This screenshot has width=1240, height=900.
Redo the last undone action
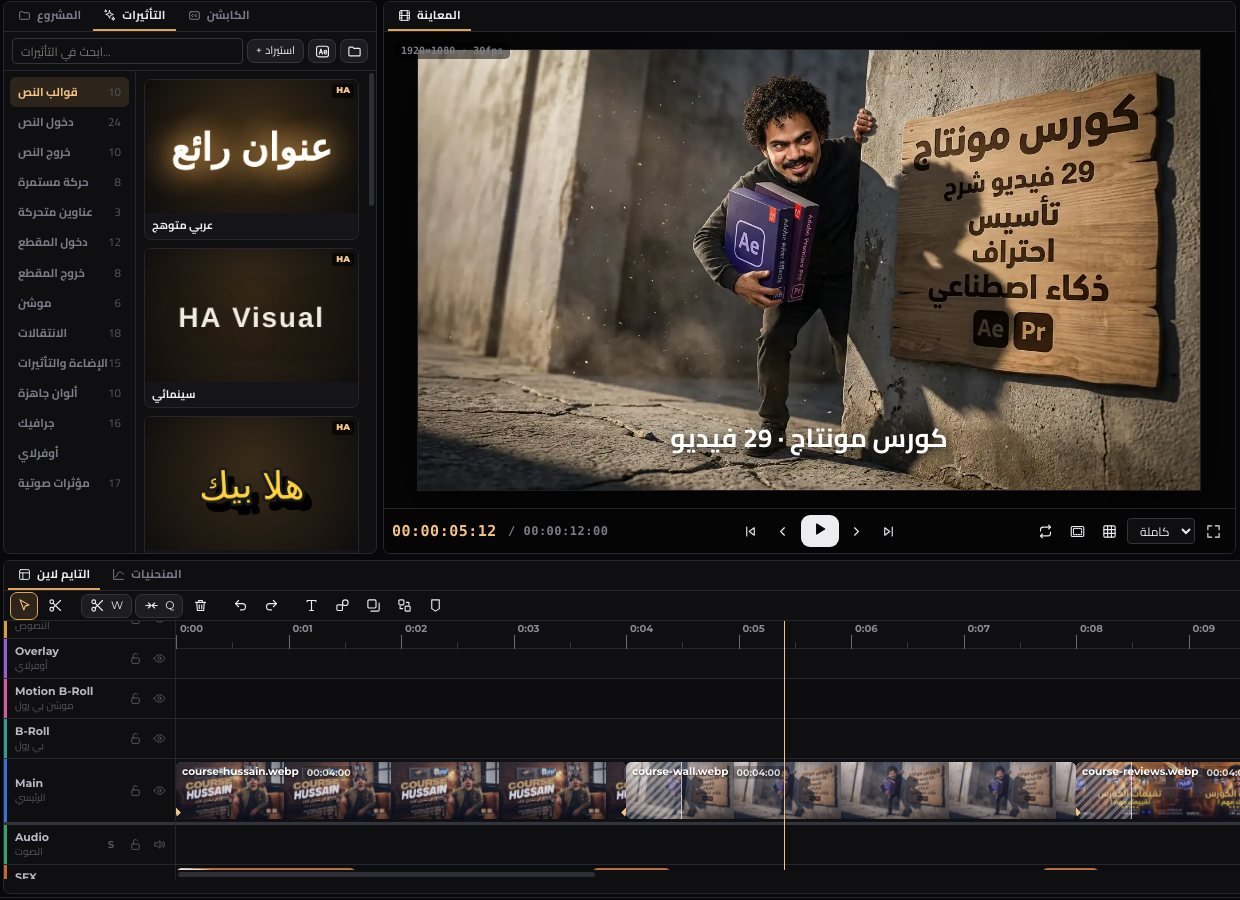click(x=271, y=605)
